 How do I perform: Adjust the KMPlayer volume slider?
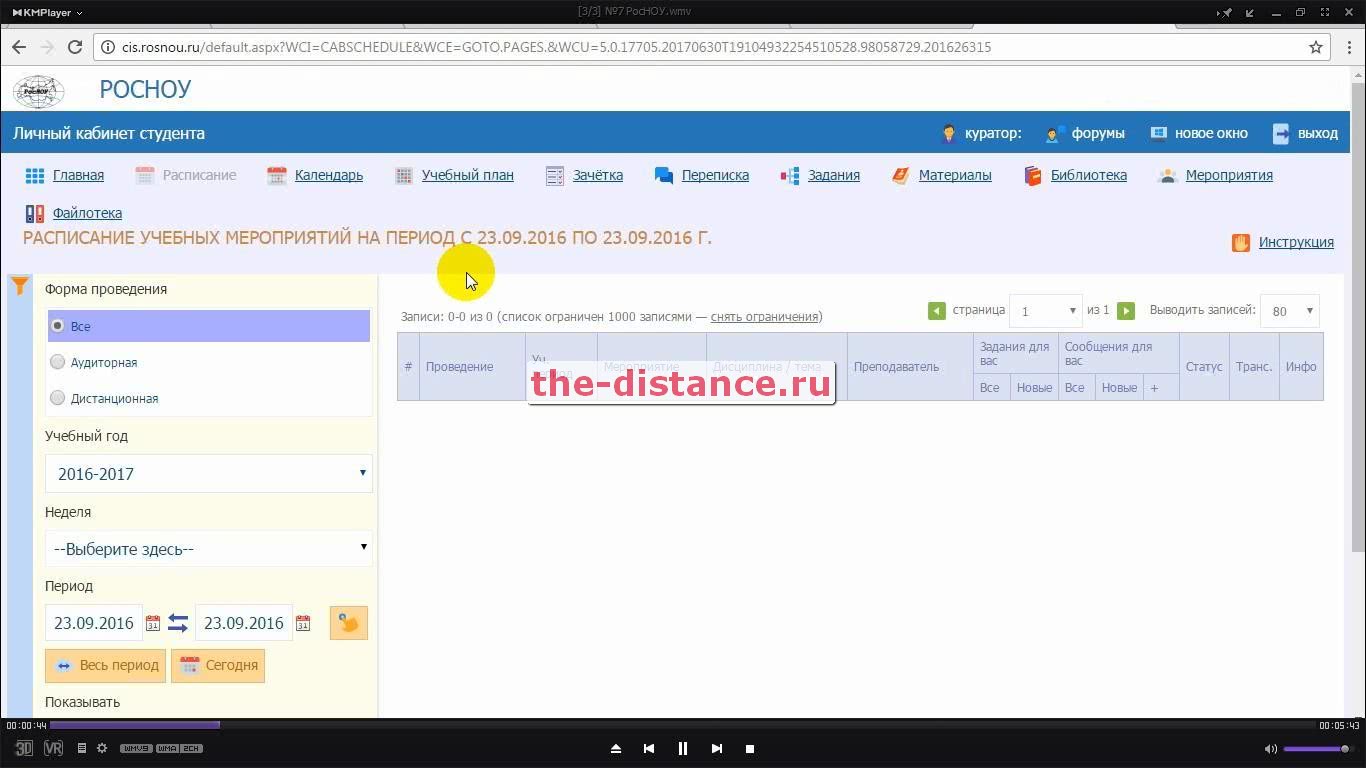(x=1318, y=748)
